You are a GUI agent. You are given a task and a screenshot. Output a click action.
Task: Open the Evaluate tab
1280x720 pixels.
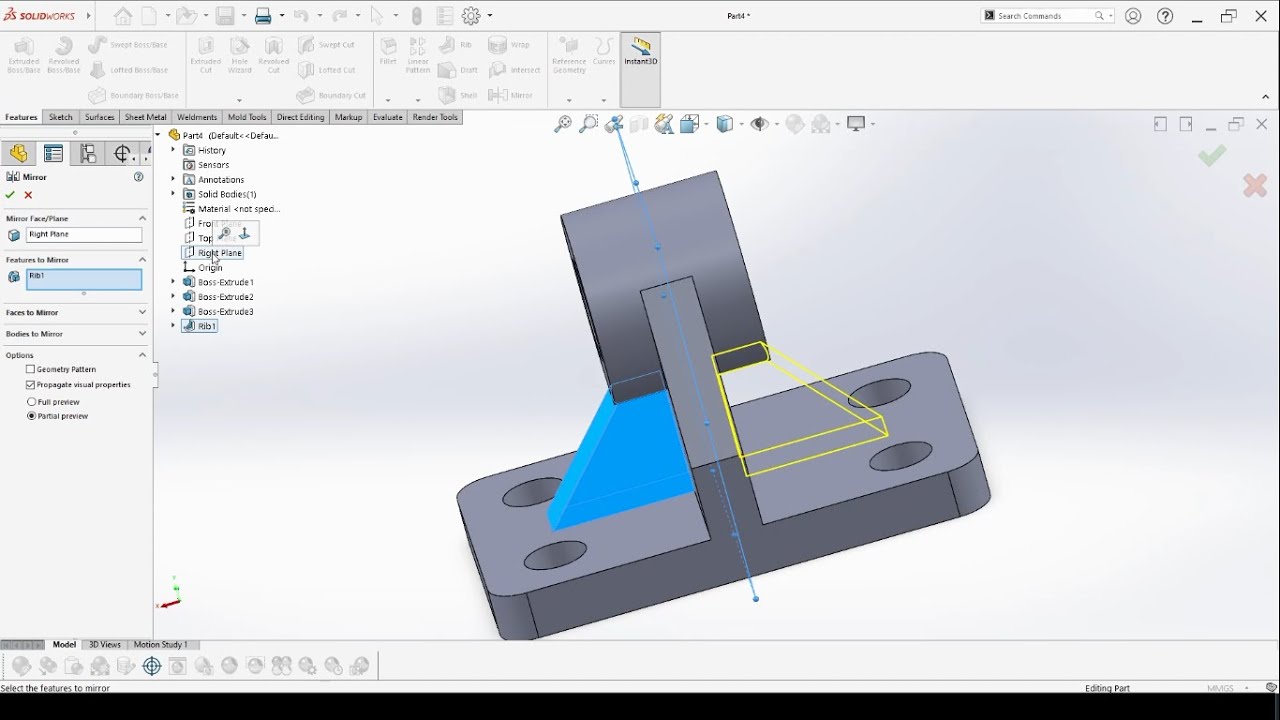click(x=387, y=117)
